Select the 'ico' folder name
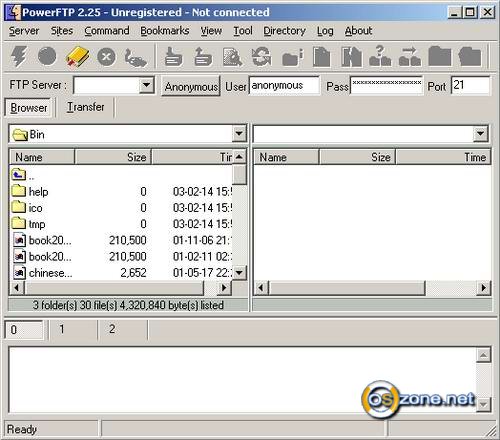 pos(35,208)
